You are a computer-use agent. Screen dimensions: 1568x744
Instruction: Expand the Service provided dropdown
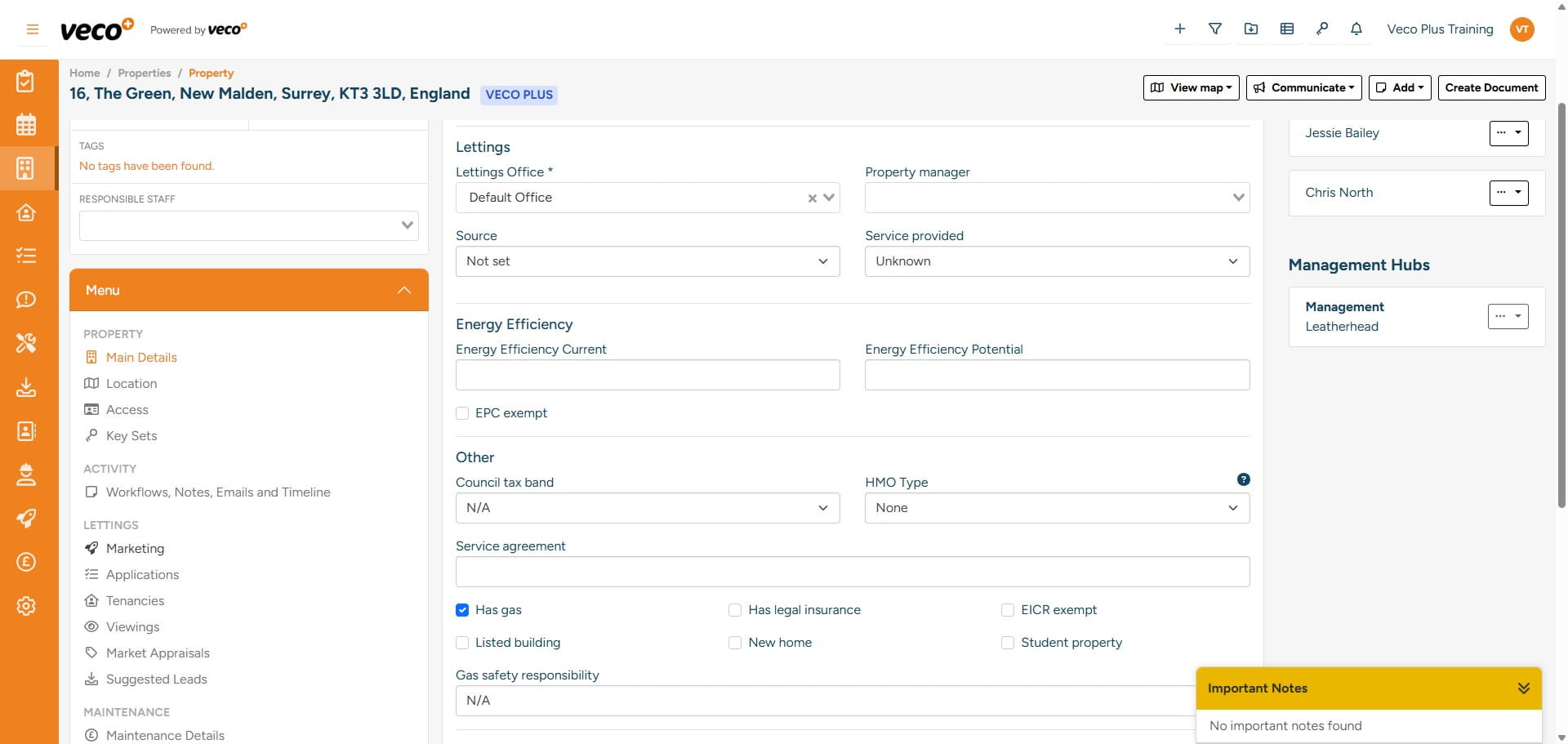1057,261
